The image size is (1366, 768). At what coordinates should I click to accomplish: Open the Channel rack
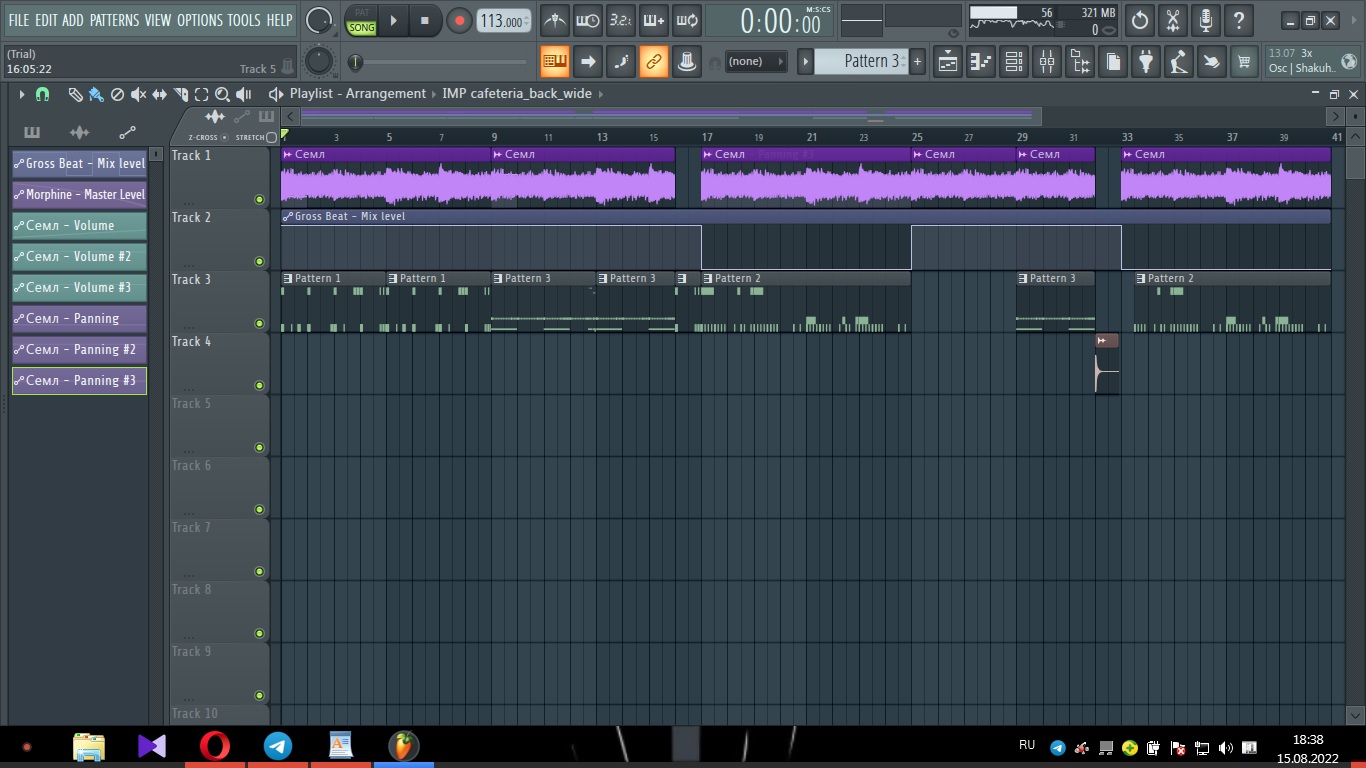click(1014, 62)
